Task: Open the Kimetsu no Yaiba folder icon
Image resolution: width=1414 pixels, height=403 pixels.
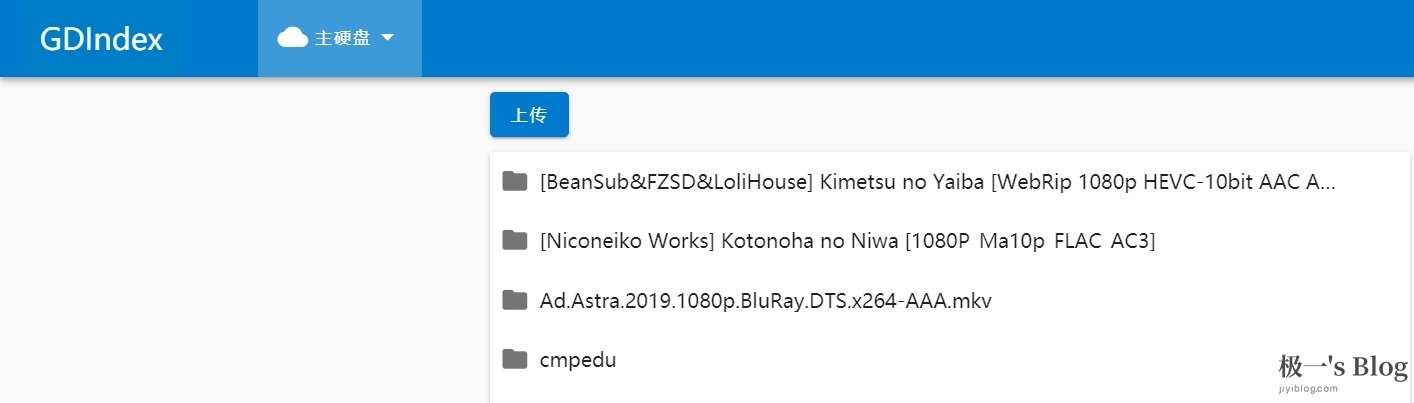Action: [515, 181]
